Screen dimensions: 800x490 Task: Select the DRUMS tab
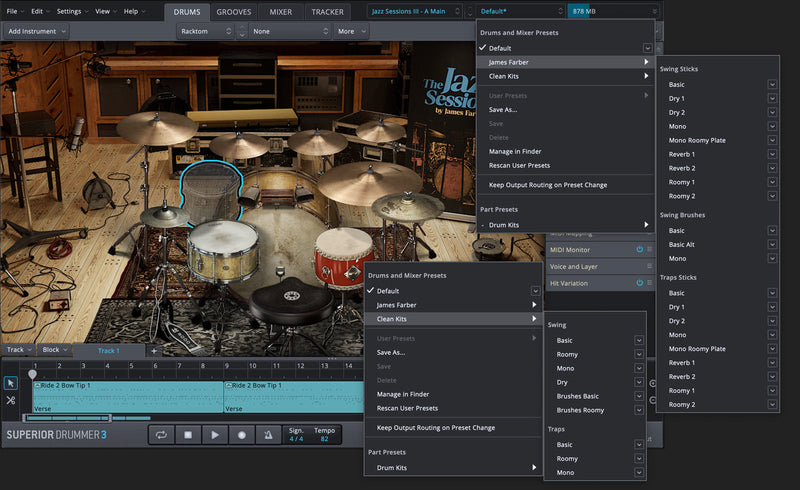(187, 12)
